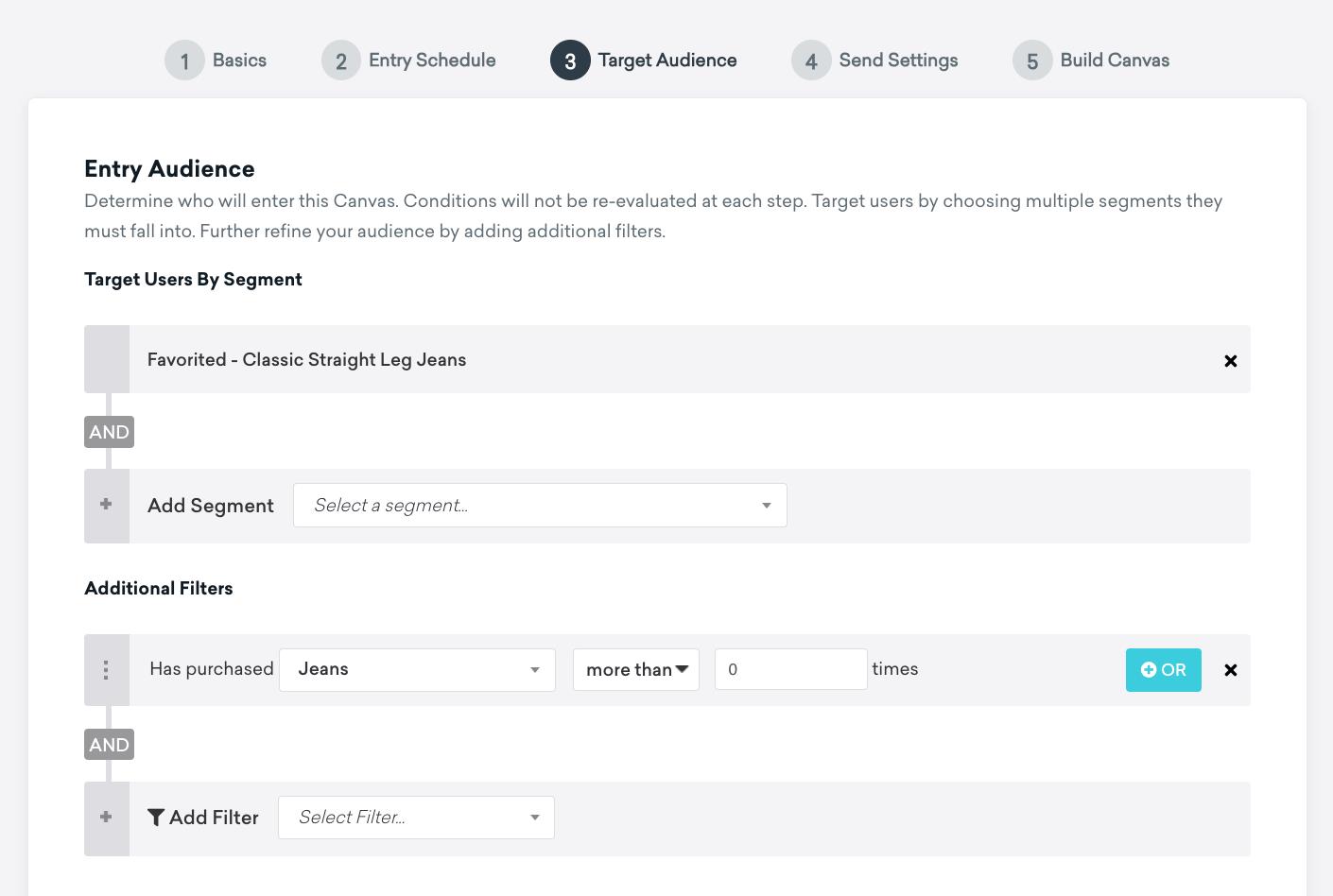Viewport: 1333px width, 896px height.
Task: Remove the Favorited Classic Straight Leg Jeans segment
Action: click(x=1230, y=361)
